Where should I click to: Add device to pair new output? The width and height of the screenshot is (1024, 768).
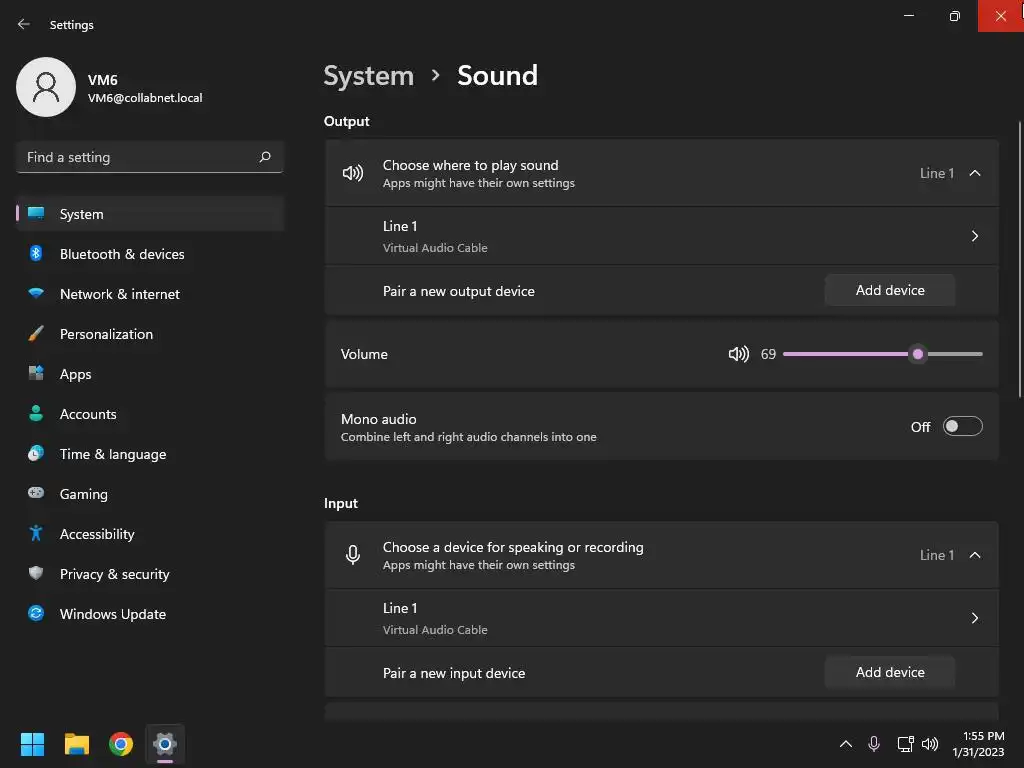coord(890,290)
